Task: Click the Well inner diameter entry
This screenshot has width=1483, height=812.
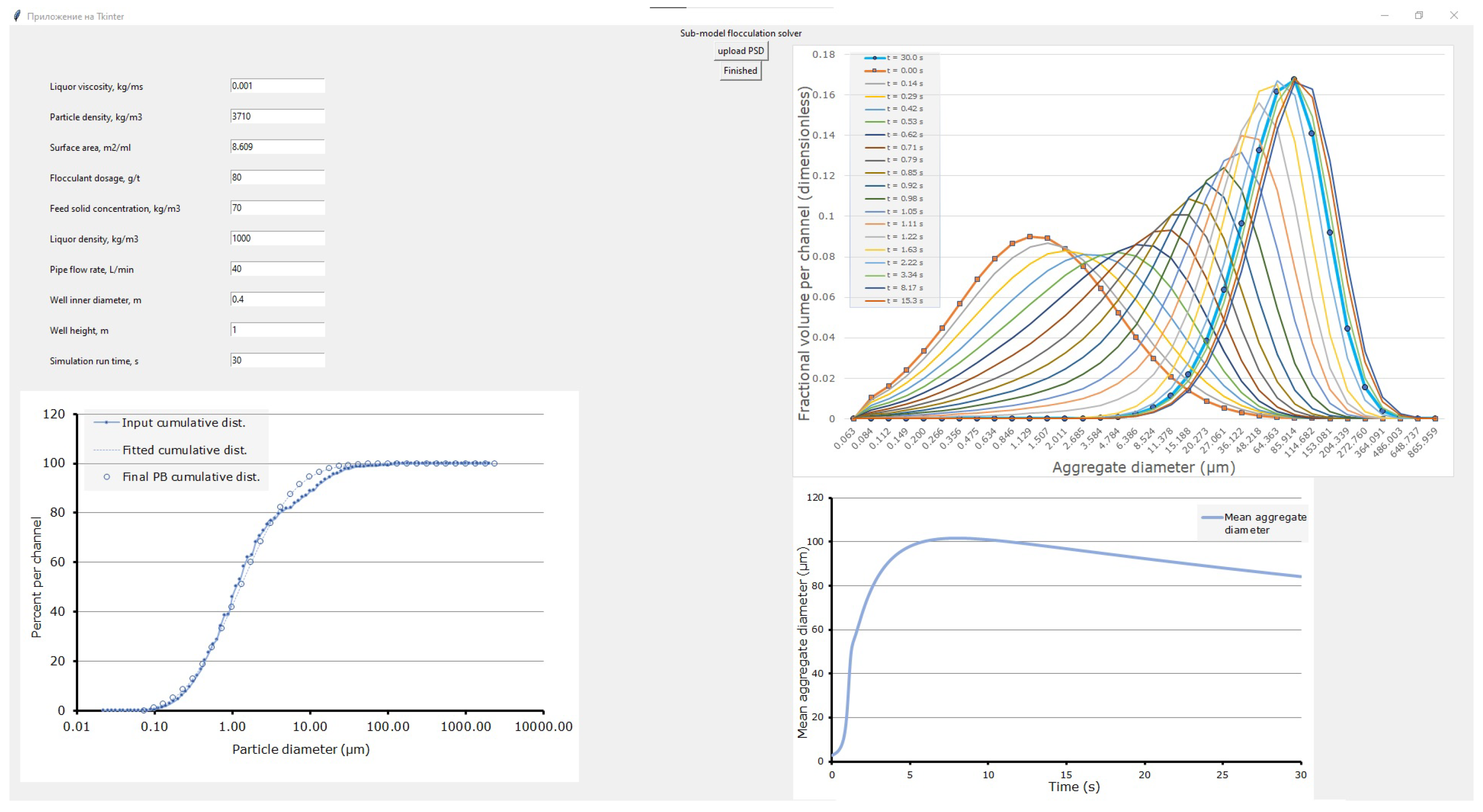Action: pyautogui.click(x=277, y=299)
